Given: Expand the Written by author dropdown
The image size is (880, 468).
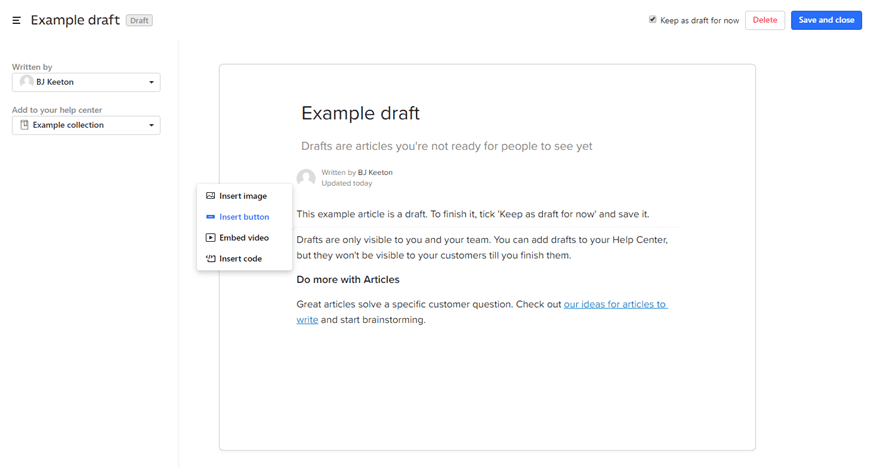Looking at the screenshot, I should 151,82.
